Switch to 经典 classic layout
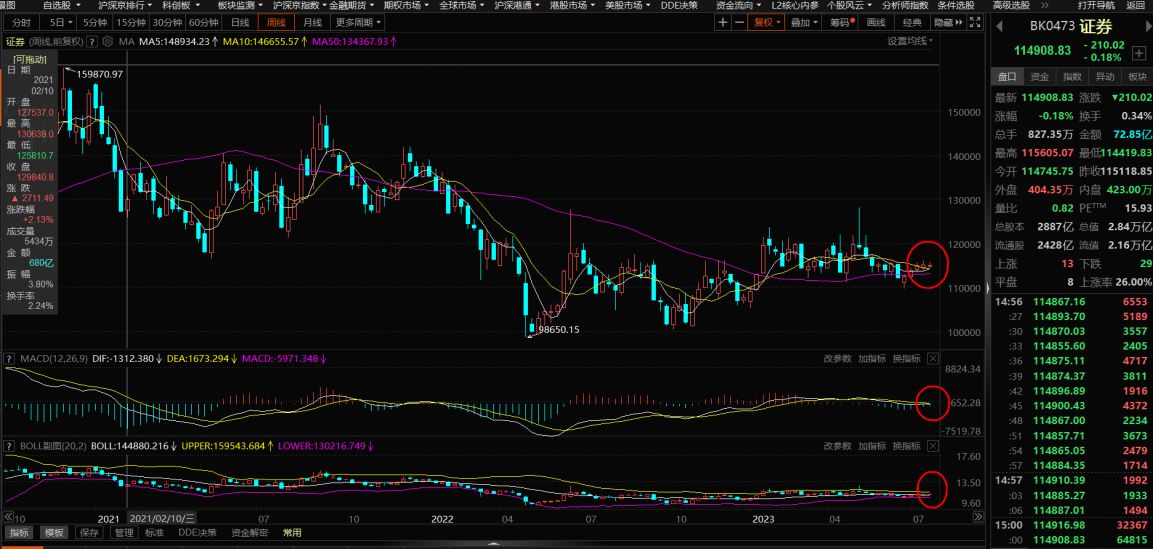The height and width of the screenshot is (549, 1153). (x=912, y=23)
